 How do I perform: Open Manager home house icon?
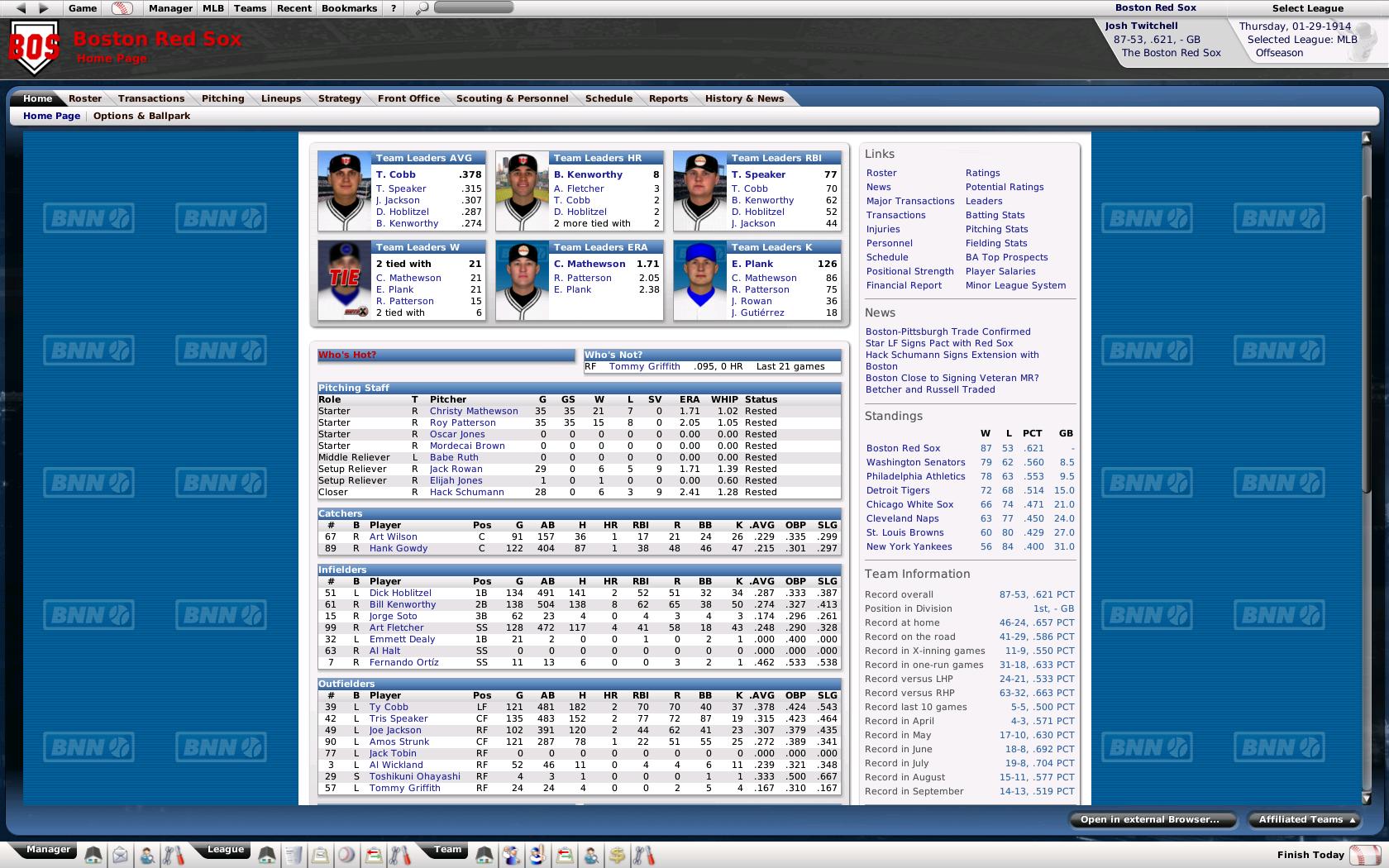click(93, 856)
